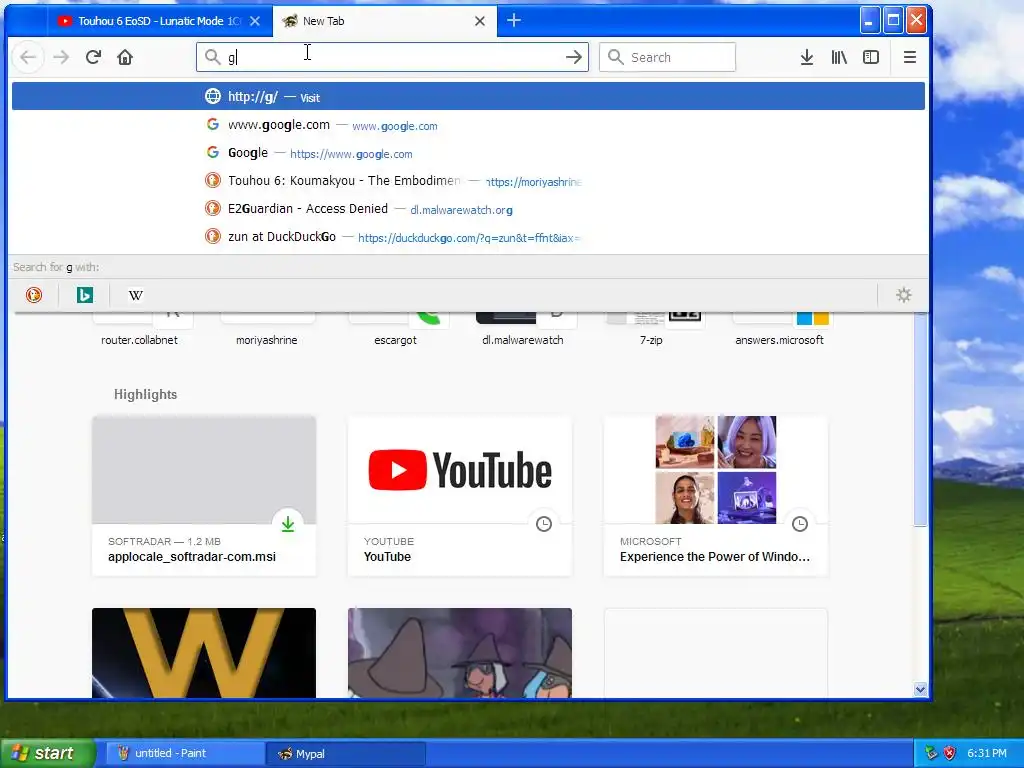Search with Bing one-off icon
1024x768 pixels.
pyautogui.click(x=85, y=295)
